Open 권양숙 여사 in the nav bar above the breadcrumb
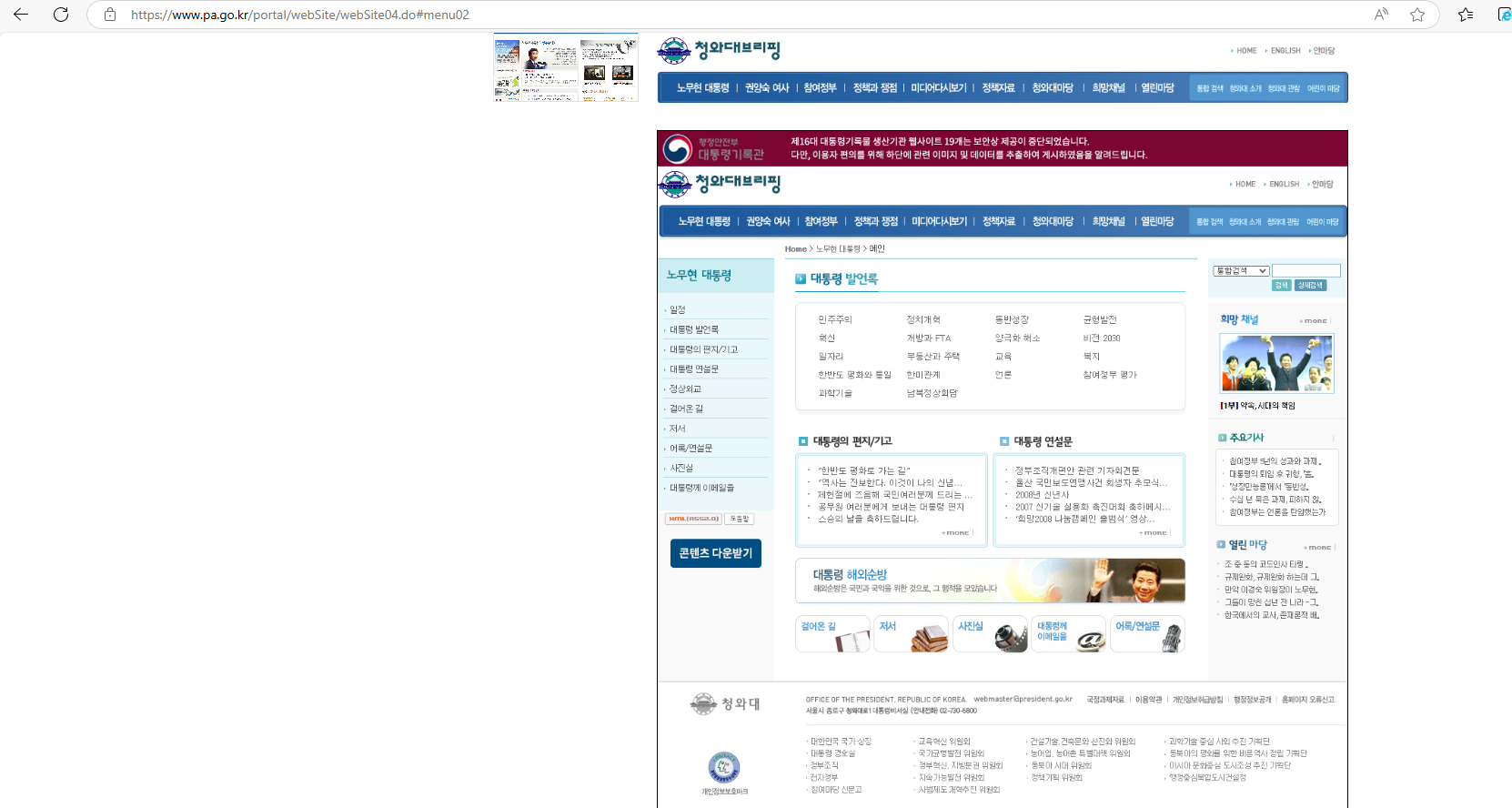Screen dimensions: 1512x808 (768, 221)
